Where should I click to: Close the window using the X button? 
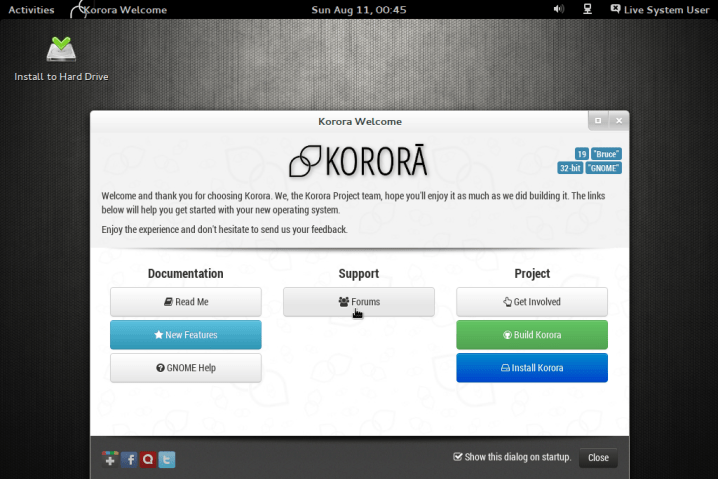pos(619,120)
